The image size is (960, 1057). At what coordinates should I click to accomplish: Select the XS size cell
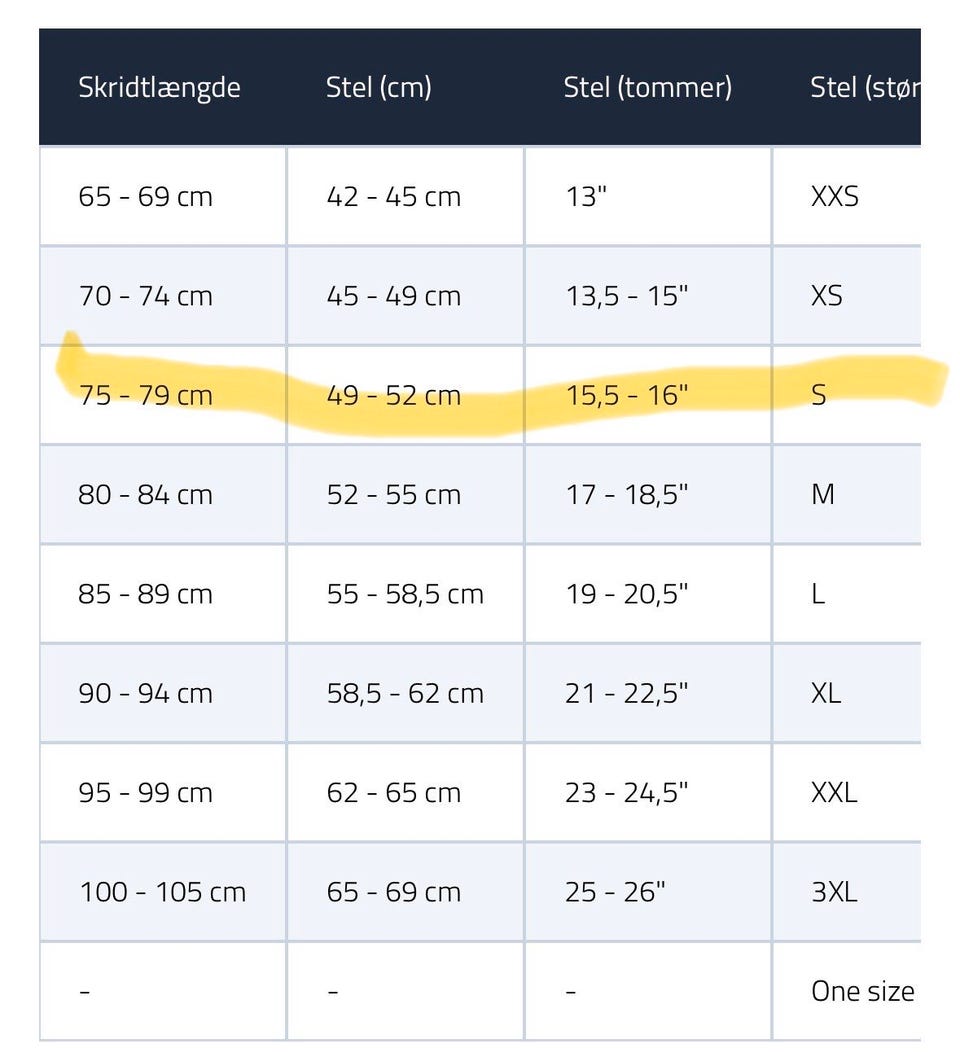coord(827,296)
